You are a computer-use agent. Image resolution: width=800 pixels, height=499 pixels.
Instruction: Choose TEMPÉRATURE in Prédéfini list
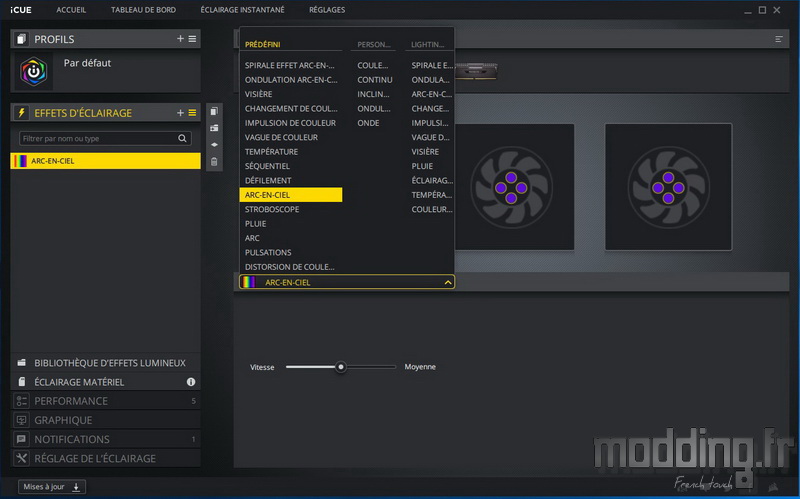tap(271, 152)
